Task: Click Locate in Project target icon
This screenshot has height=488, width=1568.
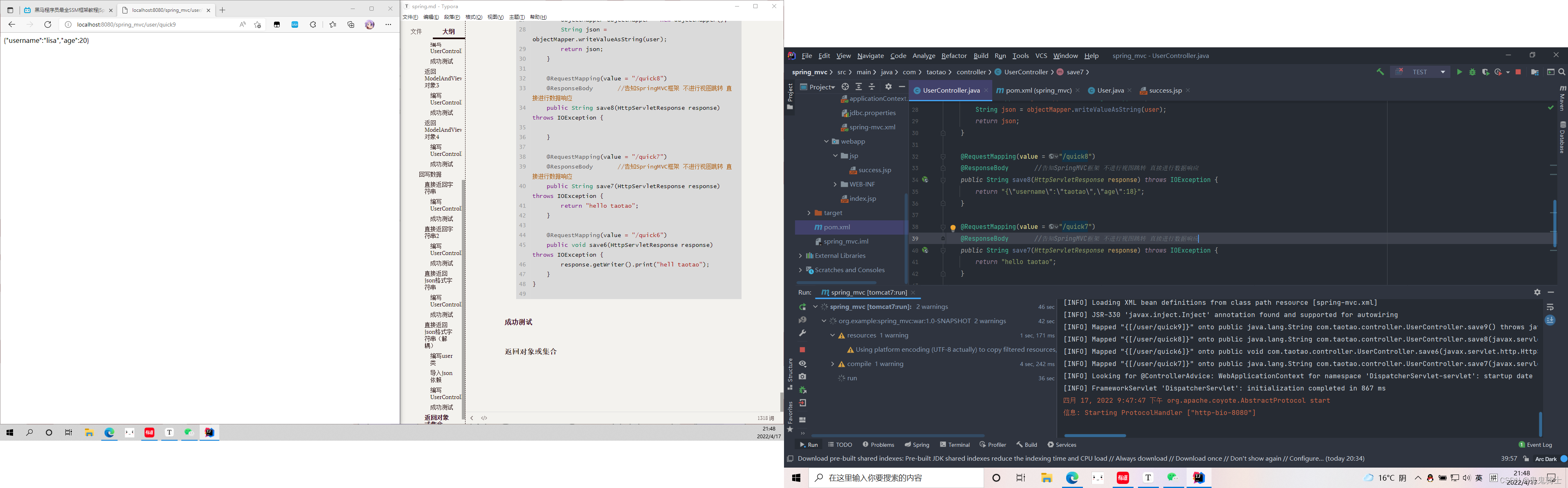Action: pyautogui.click(x=845, y=87)
